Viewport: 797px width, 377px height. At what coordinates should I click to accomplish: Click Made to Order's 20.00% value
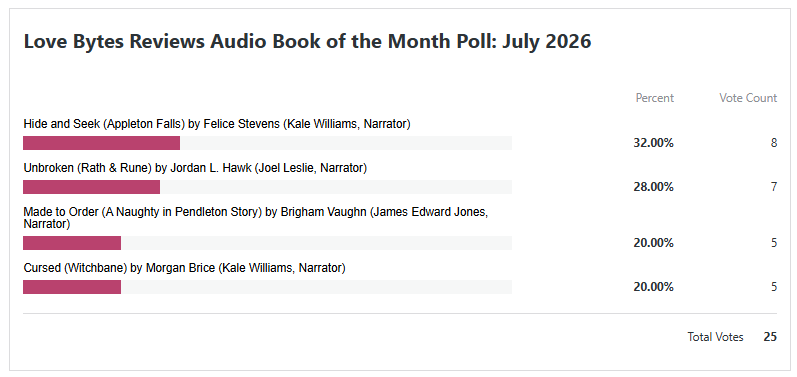[x=653, y=243]
